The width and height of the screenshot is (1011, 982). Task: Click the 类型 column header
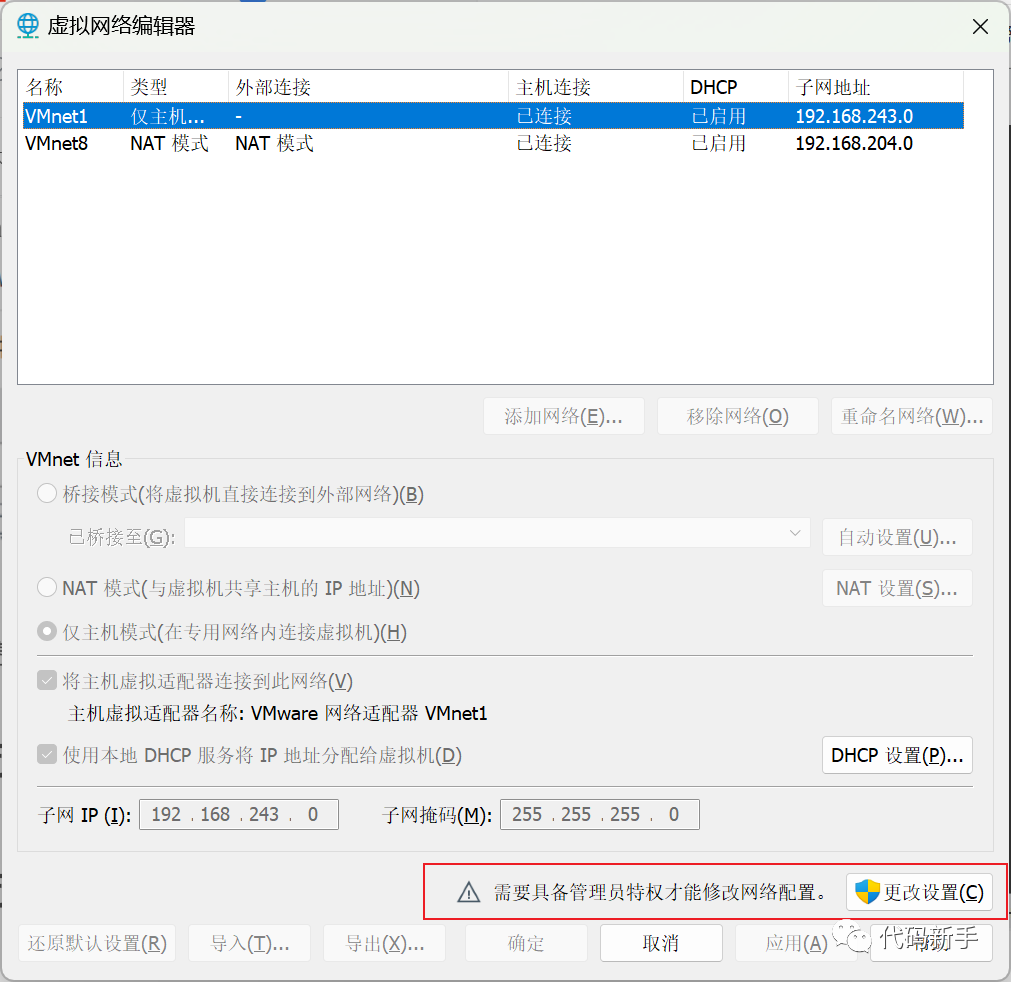coord(175,87)
